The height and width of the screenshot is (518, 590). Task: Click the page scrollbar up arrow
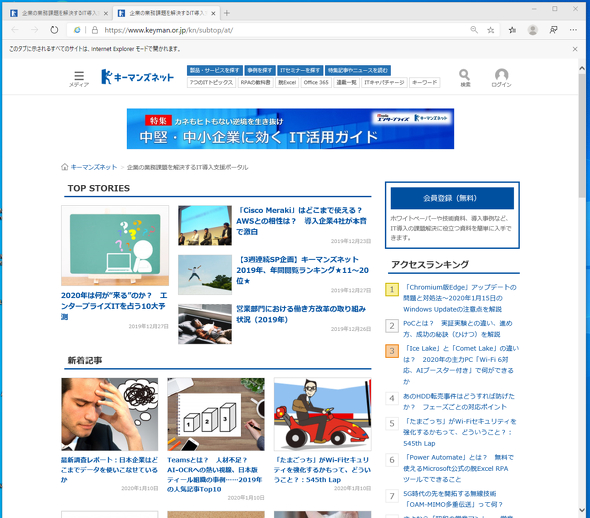pos(582,68)
